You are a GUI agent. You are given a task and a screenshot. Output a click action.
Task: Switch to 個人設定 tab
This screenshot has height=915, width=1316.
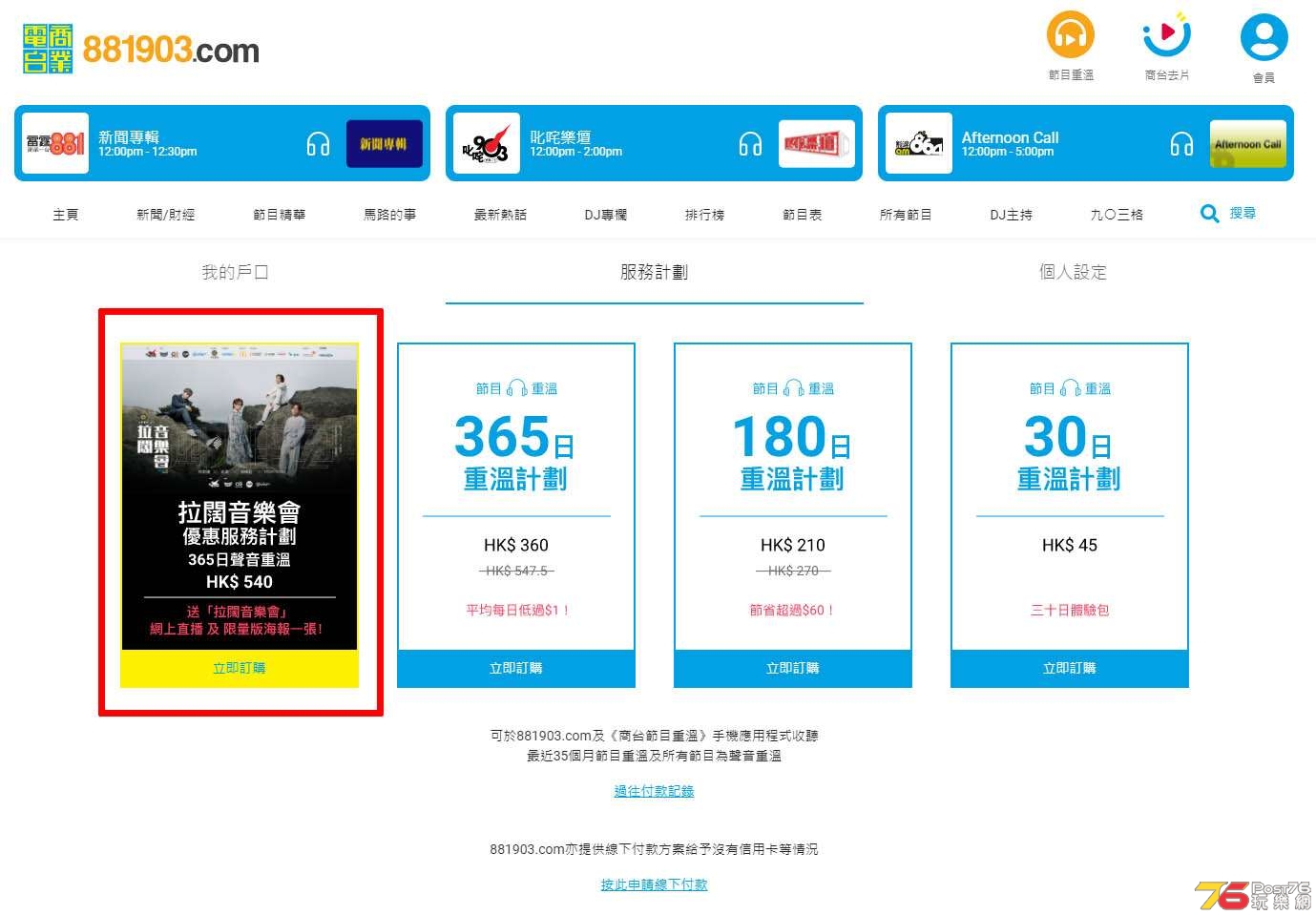1073,272
